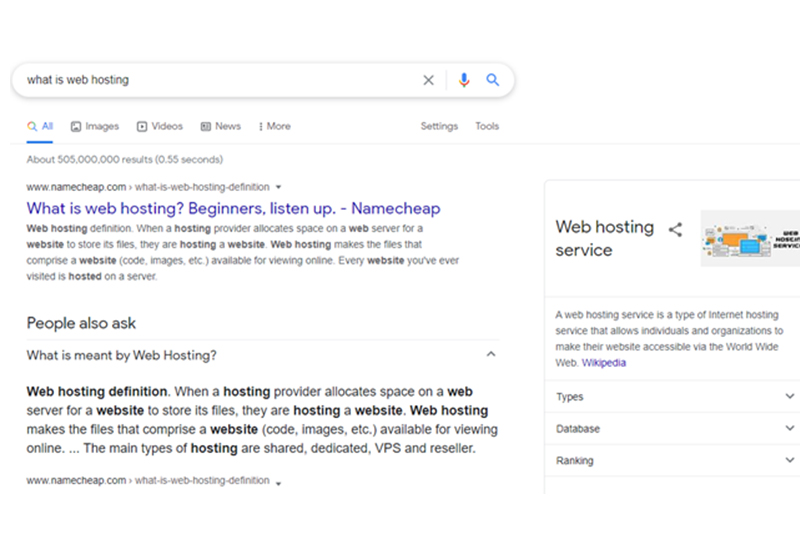Open the Images search tab
Screen dimensions: 800x542
pyautogui.click(x=95, y=127)
